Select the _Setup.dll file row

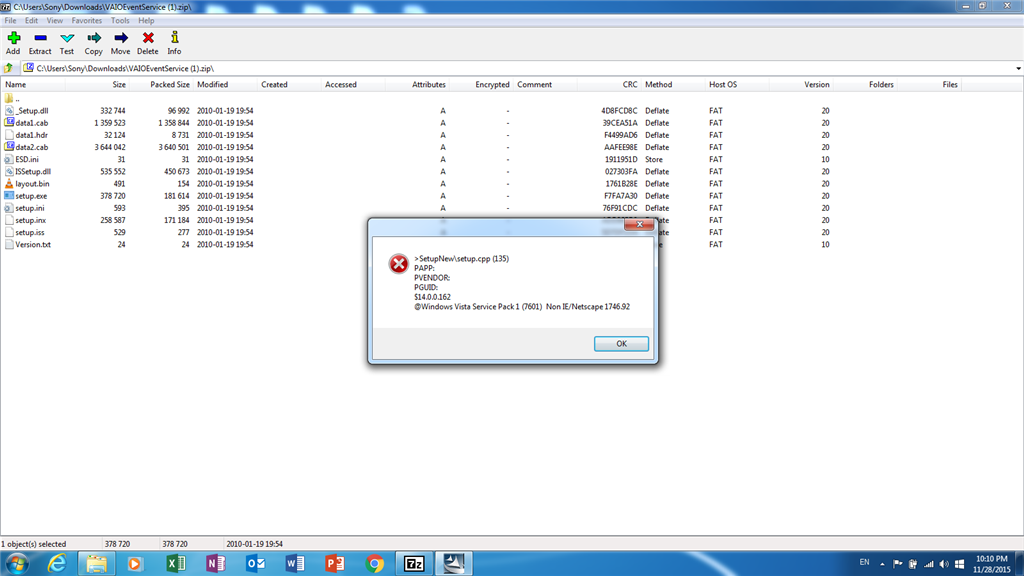point(32,111)
